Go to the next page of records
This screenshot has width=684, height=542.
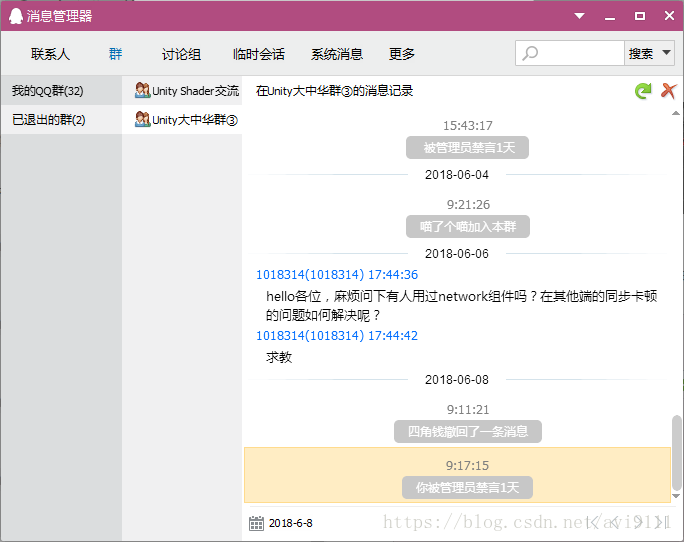[x=638, y=522]
